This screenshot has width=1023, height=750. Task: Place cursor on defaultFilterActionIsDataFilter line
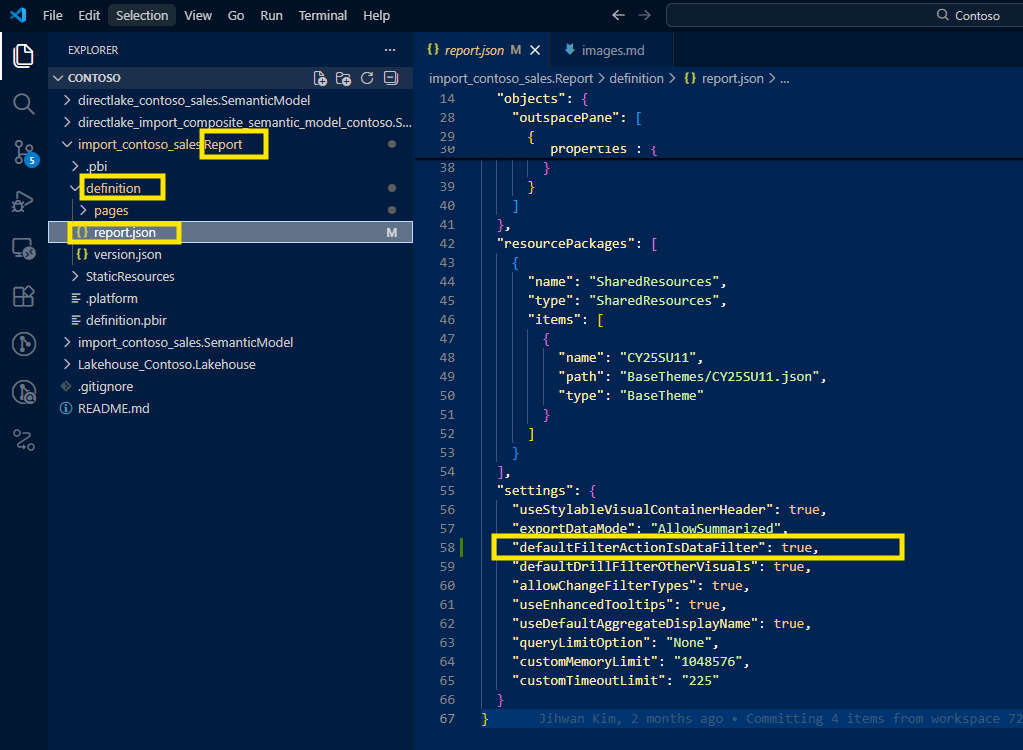point(665,548)
